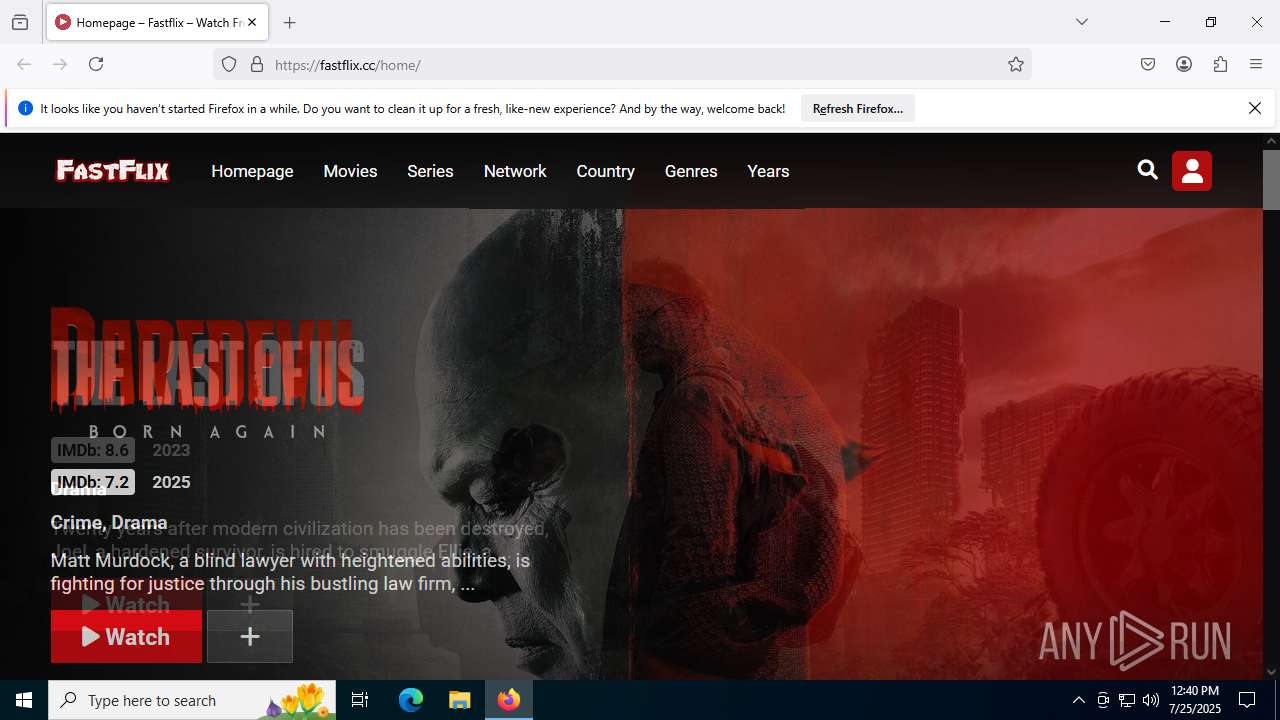1280x720 pixels.
Task: Open the network status tray icon
Action: pos(1127,700)
